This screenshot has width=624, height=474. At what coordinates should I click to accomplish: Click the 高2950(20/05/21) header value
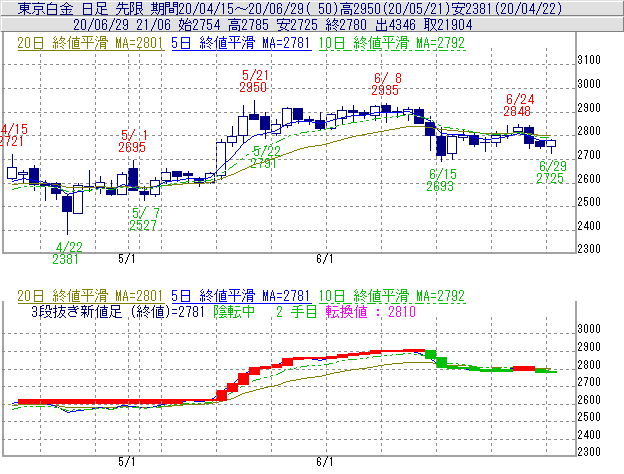pos(396,8)
